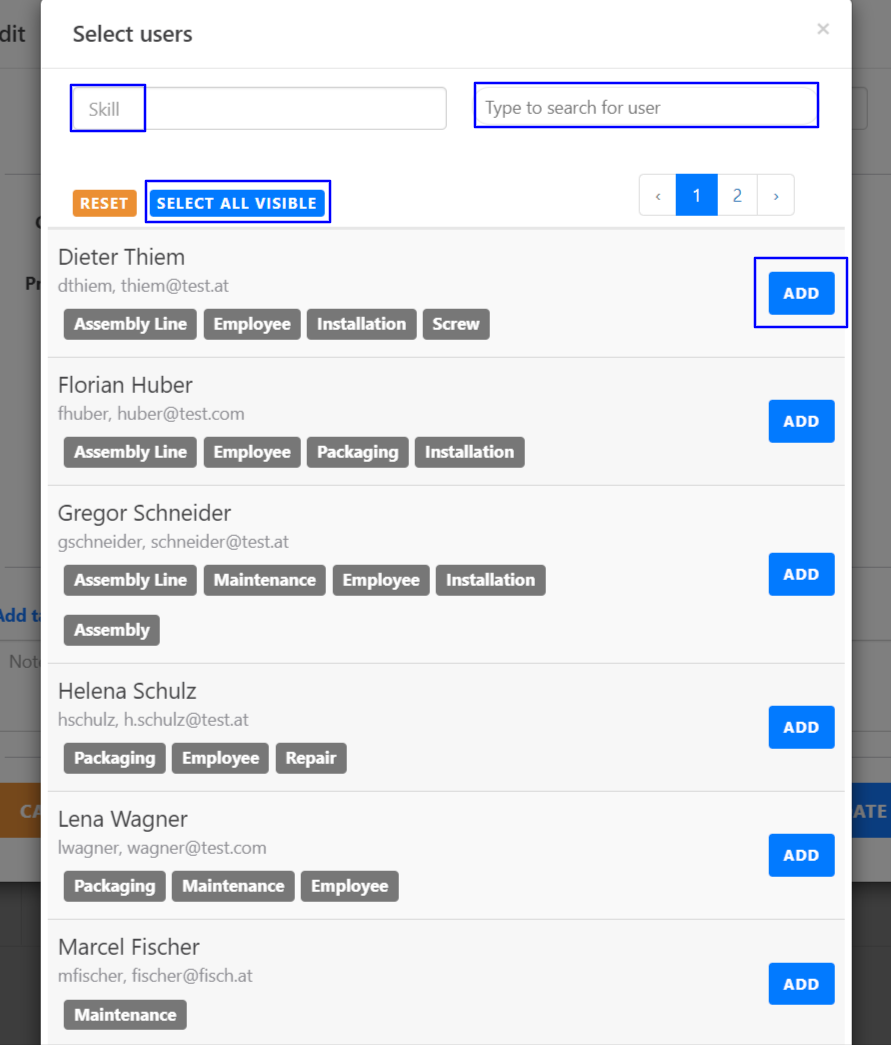Click the RESET button

coord(104,203)
